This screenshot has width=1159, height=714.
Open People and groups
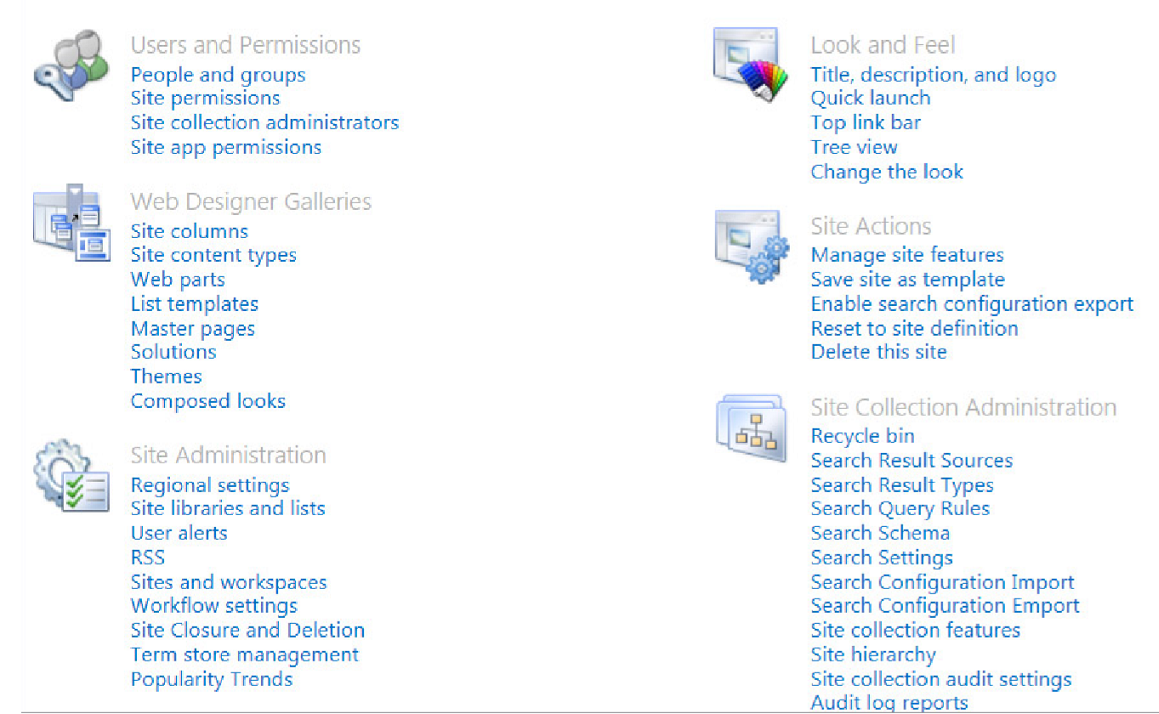point(217,74)
